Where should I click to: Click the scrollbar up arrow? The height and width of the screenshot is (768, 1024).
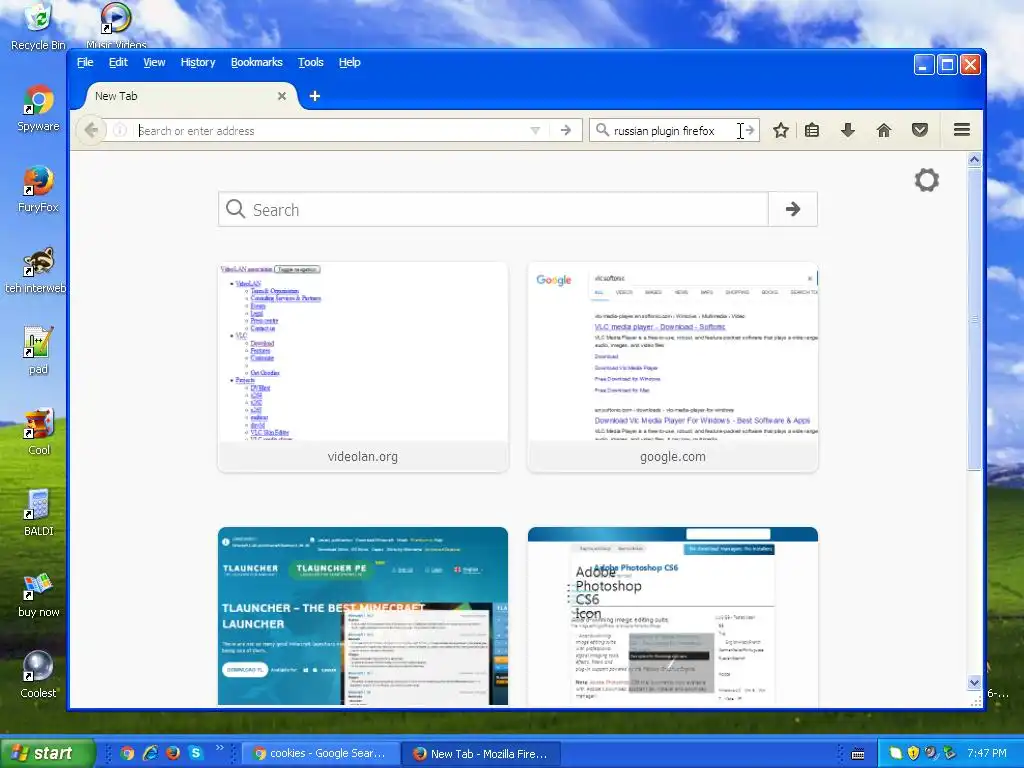tap(974, 159)
